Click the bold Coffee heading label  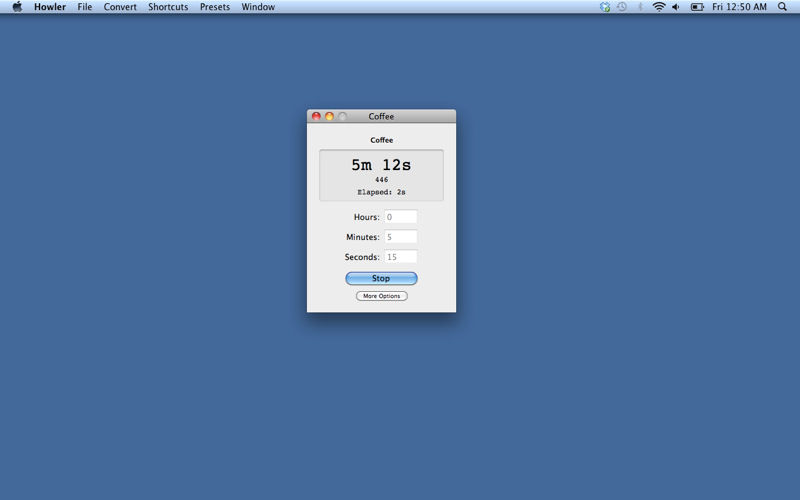382,140
